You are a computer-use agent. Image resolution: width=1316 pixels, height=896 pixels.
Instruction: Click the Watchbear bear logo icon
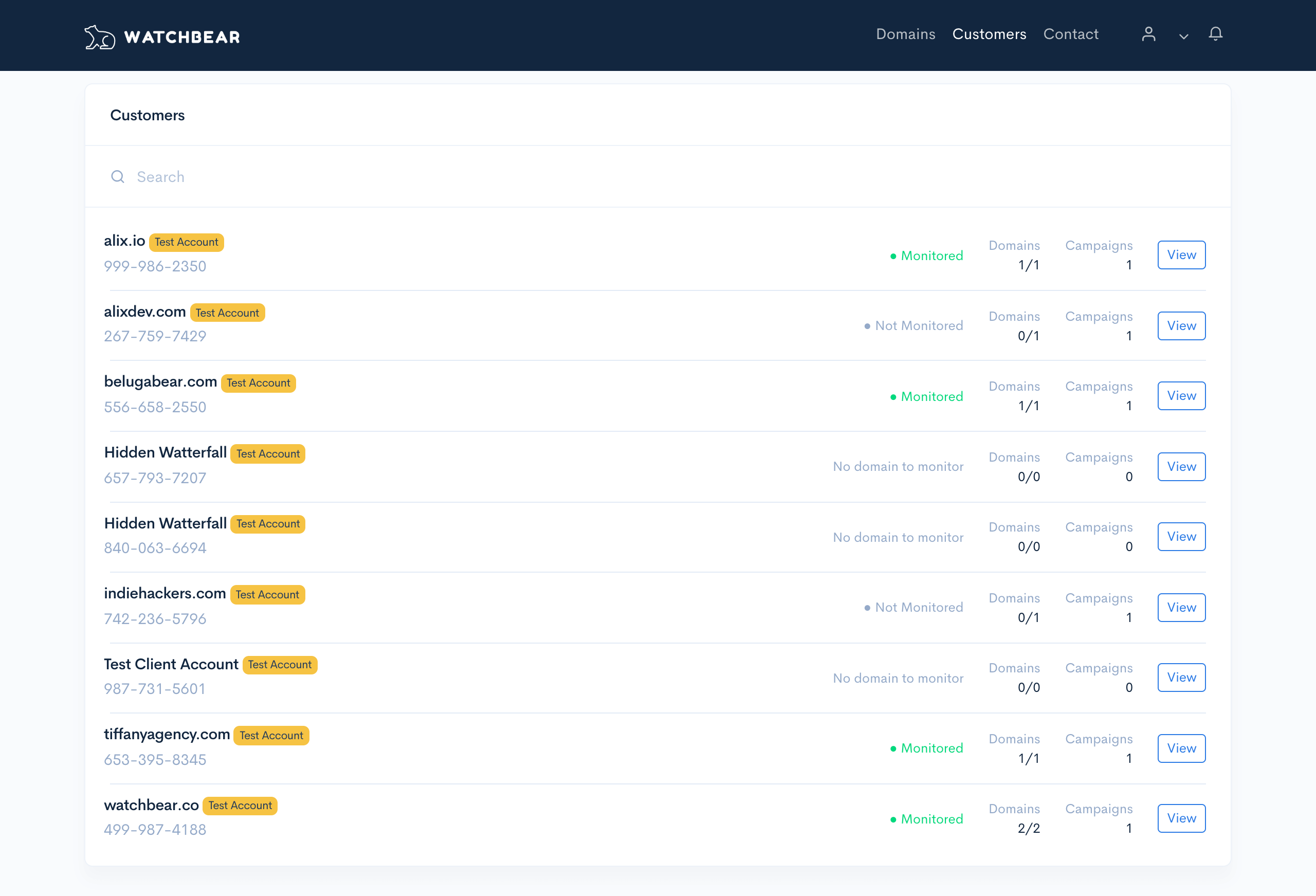pos(100,38)
